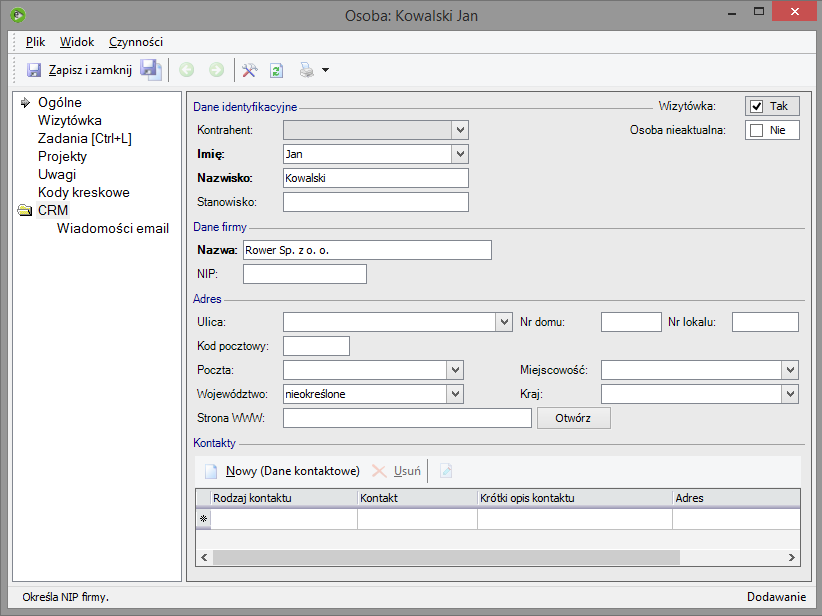Select Projekty in the navigation tree

(62, 156)
